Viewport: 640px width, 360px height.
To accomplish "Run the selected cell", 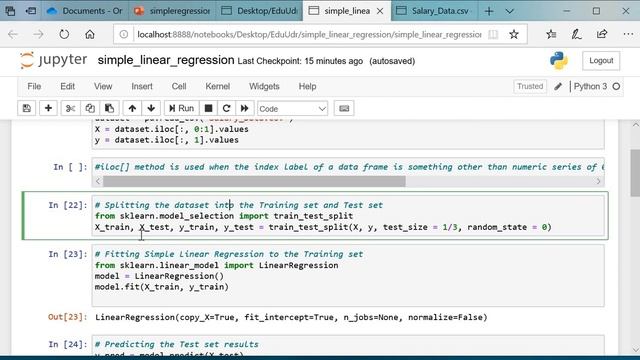I will pos(182,109).
